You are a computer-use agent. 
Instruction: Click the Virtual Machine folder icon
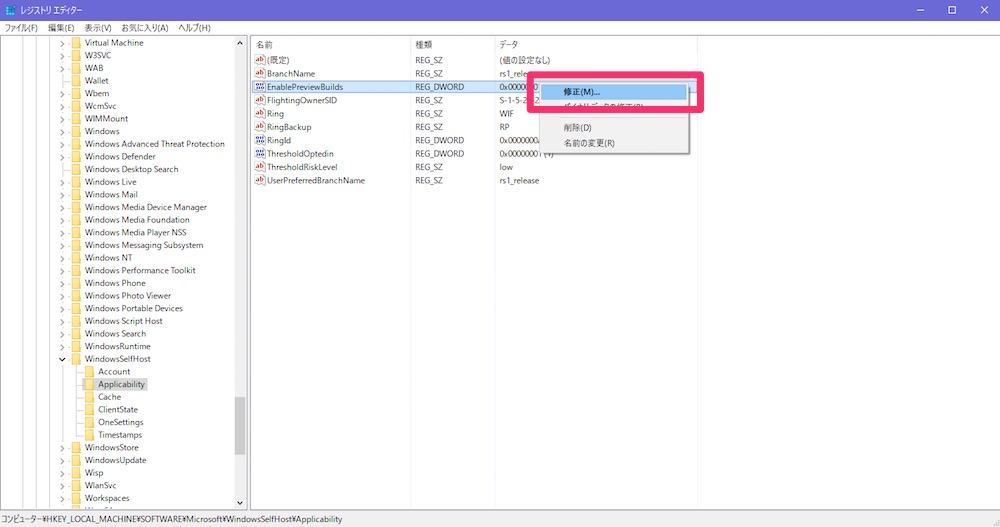[76, 43]
